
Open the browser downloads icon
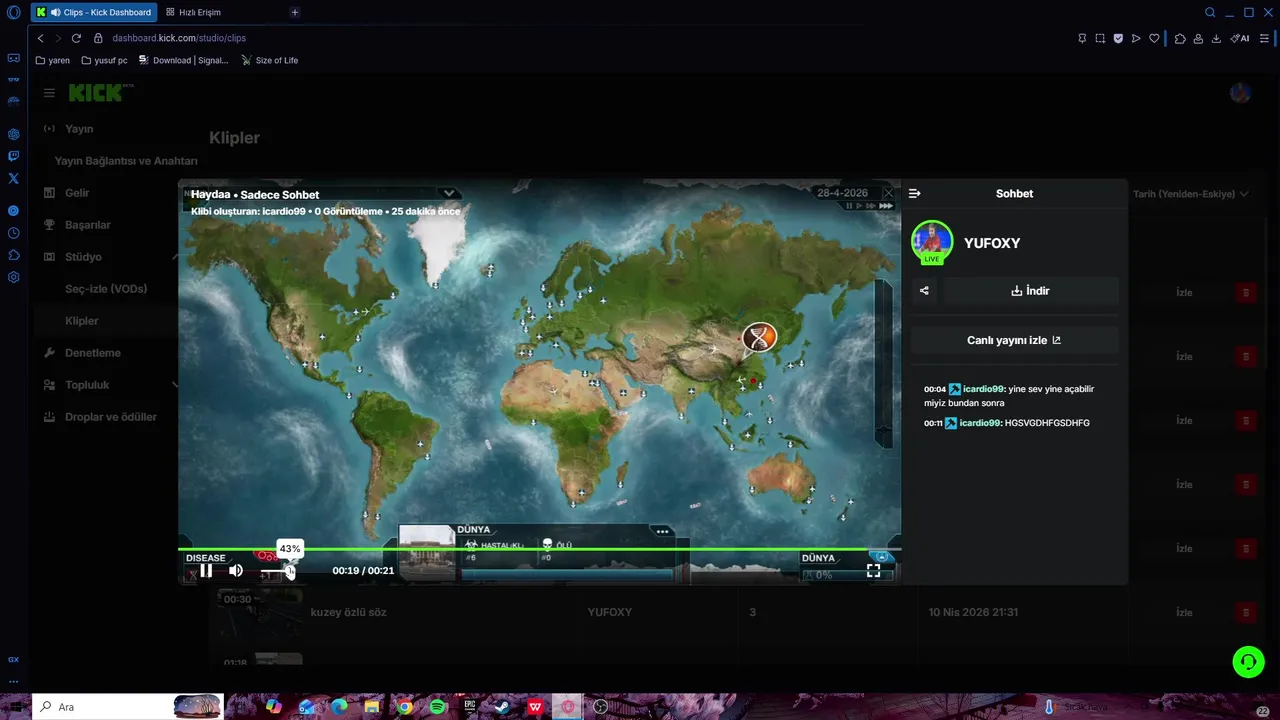tap(1216, 38)
